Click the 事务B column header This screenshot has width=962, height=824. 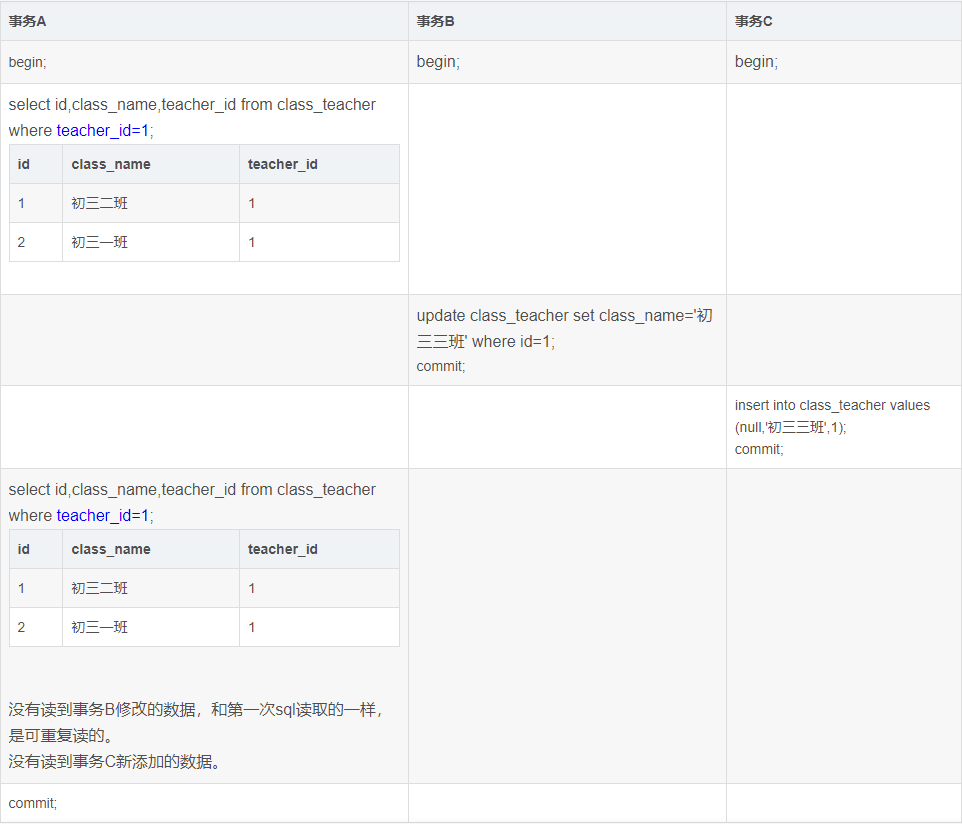pyautogui.click(x=568, y=21)
